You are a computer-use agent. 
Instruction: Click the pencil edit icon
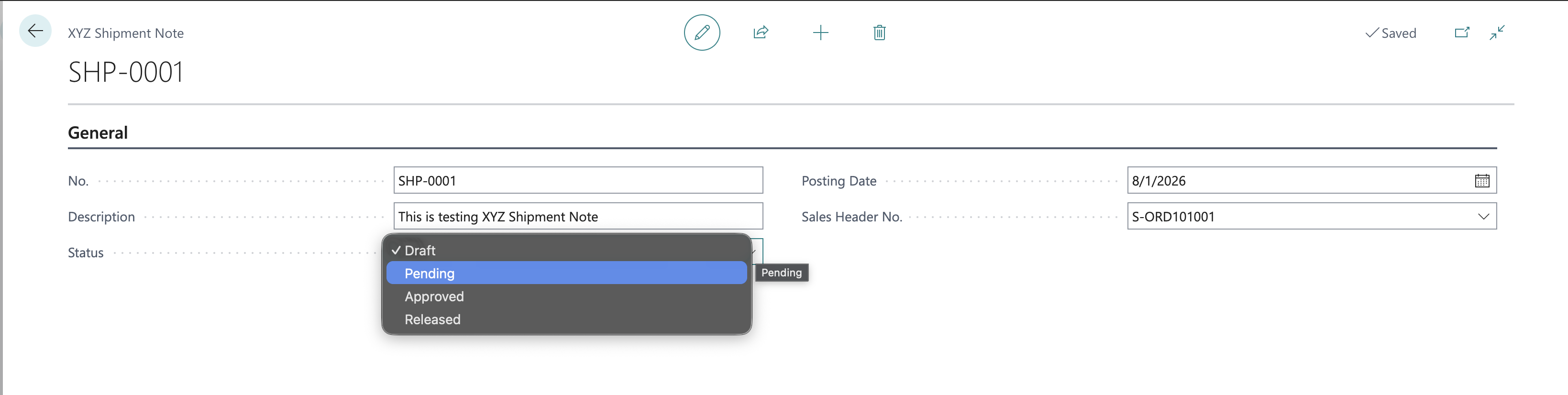point(702,32)
